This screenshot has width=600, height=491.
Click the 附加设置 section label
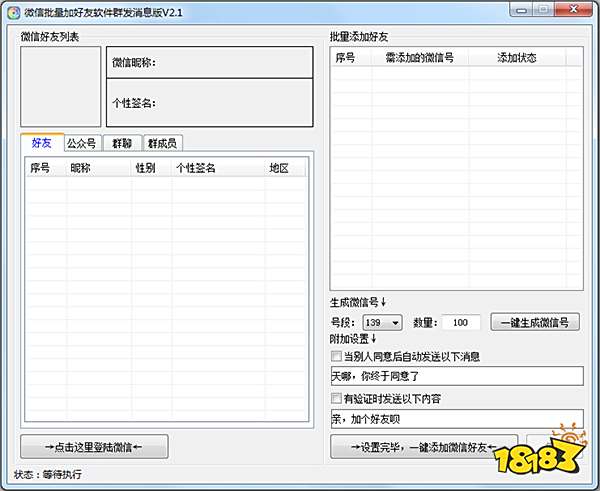pos(353,339)
